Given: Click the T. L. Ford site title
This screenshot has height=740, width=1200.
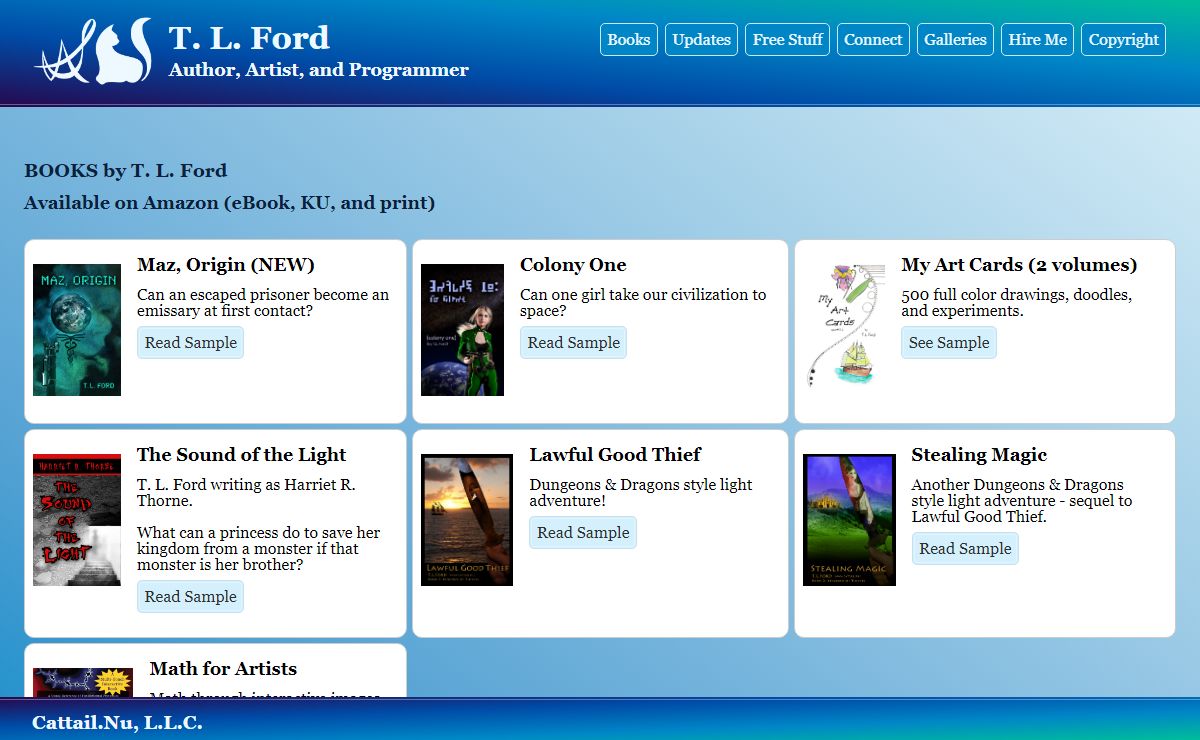Looking at the screenshot, I should click(x=249, y=38).
